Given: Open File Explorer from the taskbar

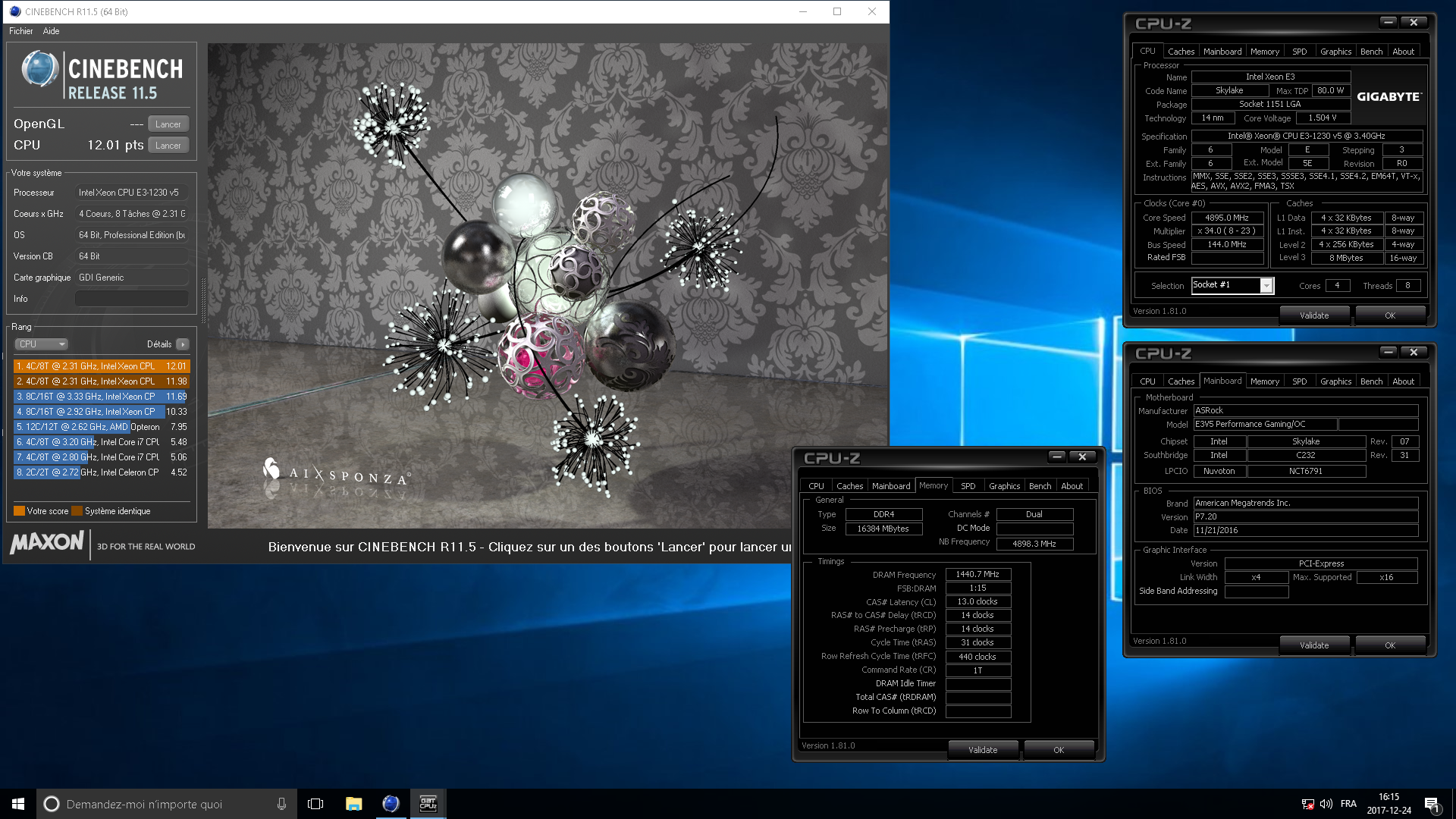Looking at the screenshot, I should [353, 804].
